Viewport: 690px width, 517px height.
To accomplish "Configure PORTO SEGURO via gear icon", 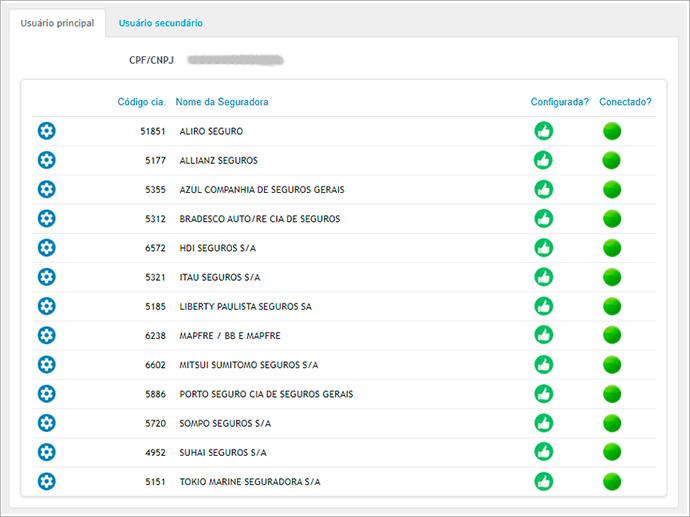I will pos(47,393).
